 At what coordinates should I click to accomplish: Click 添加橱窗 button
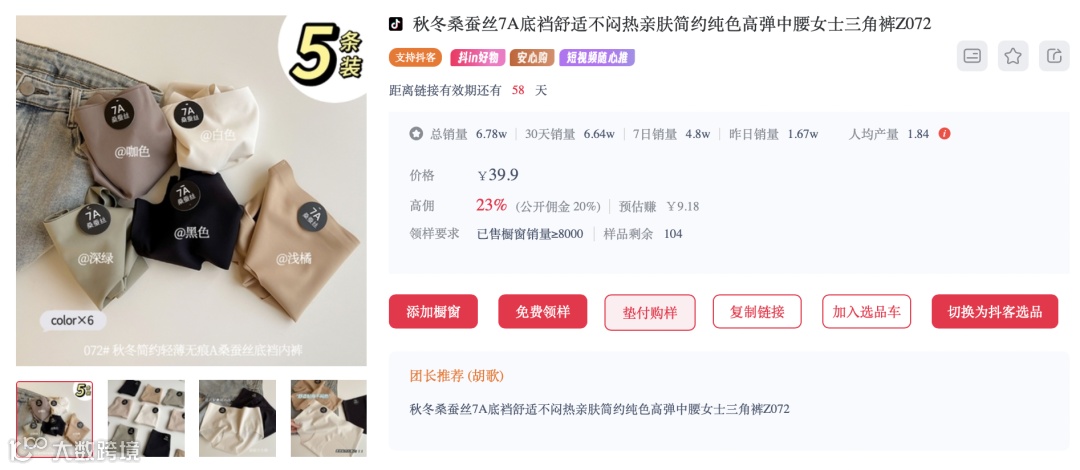[x=433, y=311]
